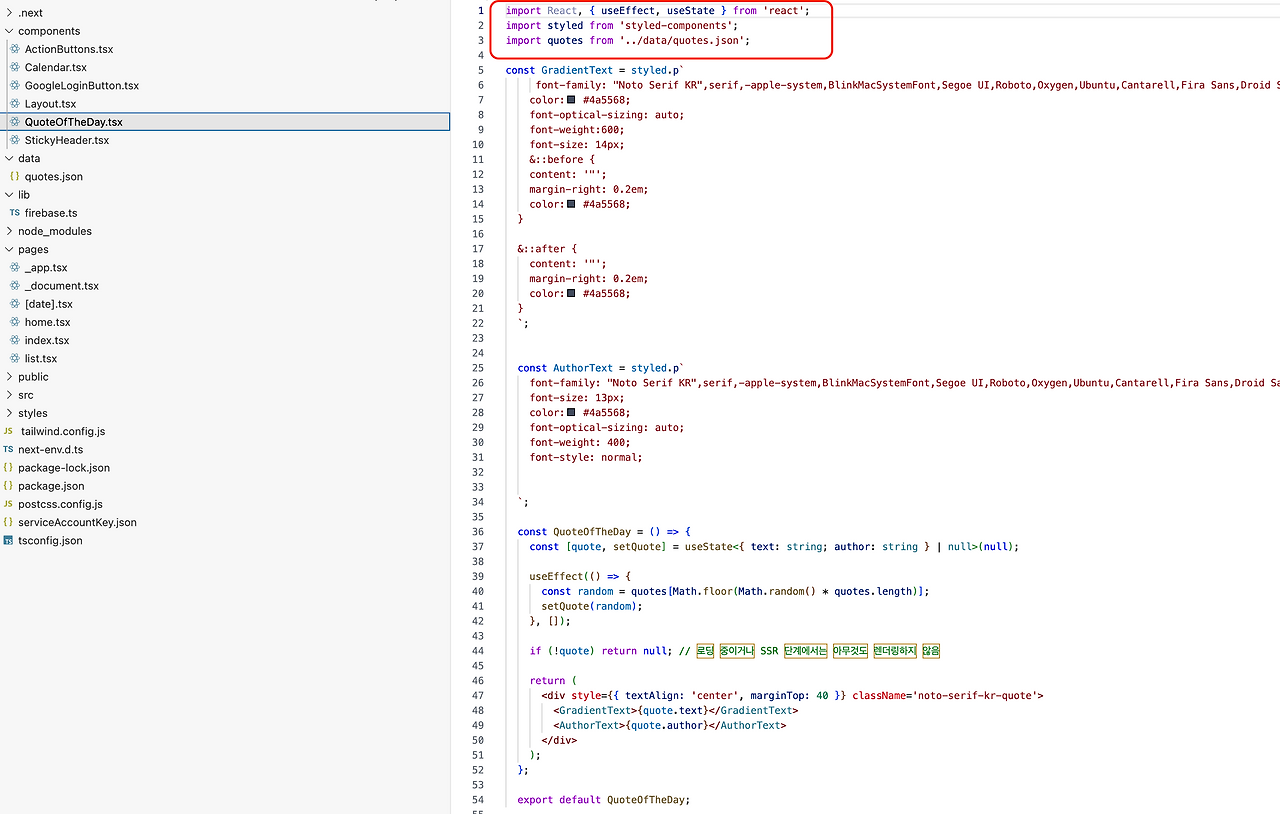Expand the styles folder

click(9, 413)
